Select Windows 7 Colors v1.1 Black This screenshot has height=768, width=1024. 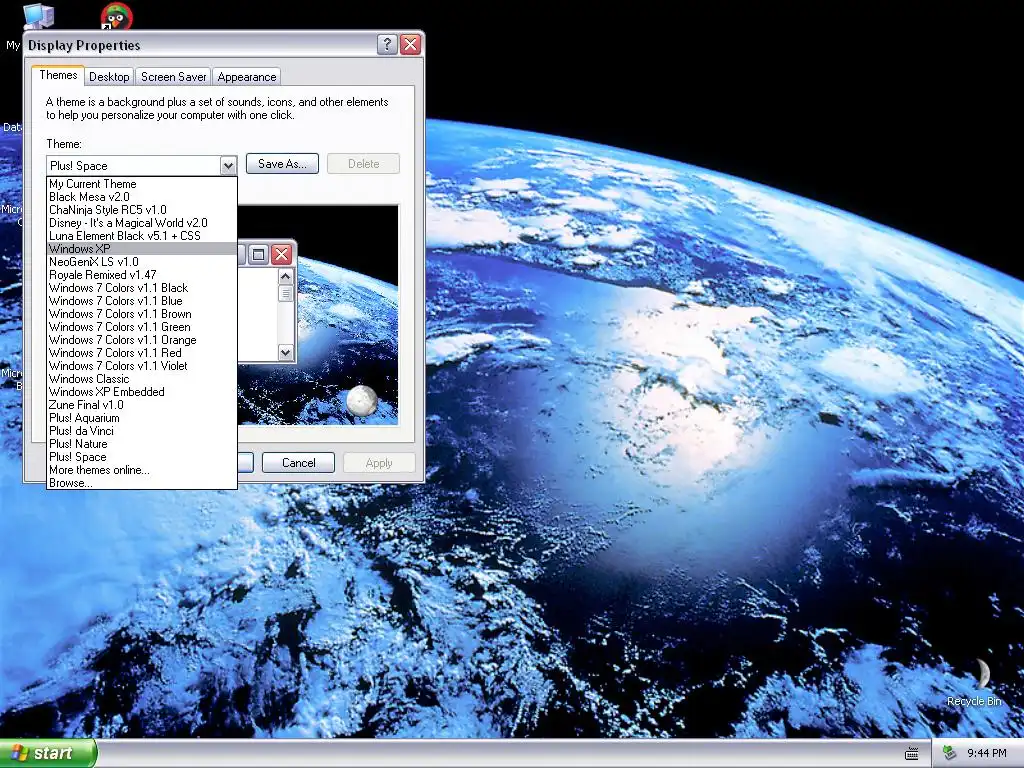(142, 288)
